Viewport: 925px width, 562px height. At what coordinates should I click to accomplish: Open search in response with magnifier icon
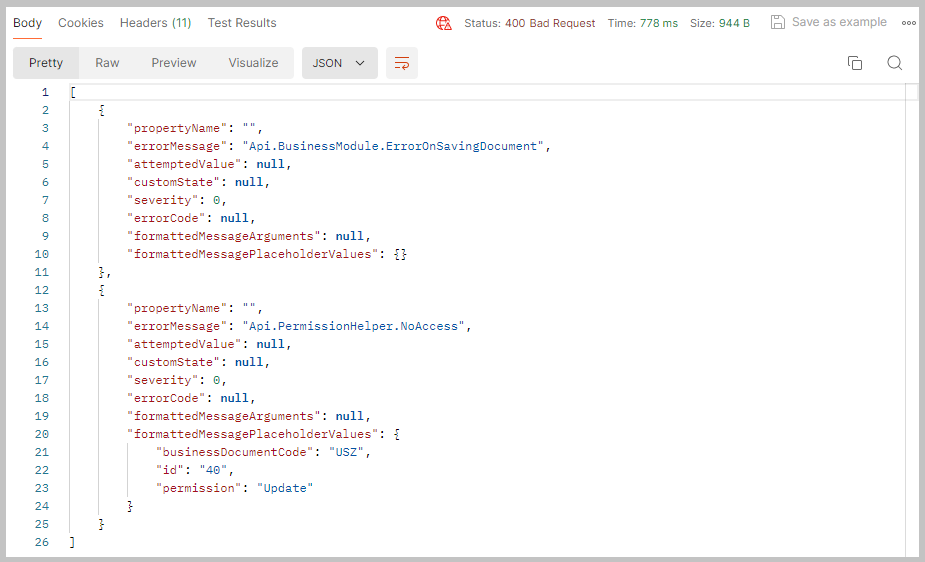[895, 63]
